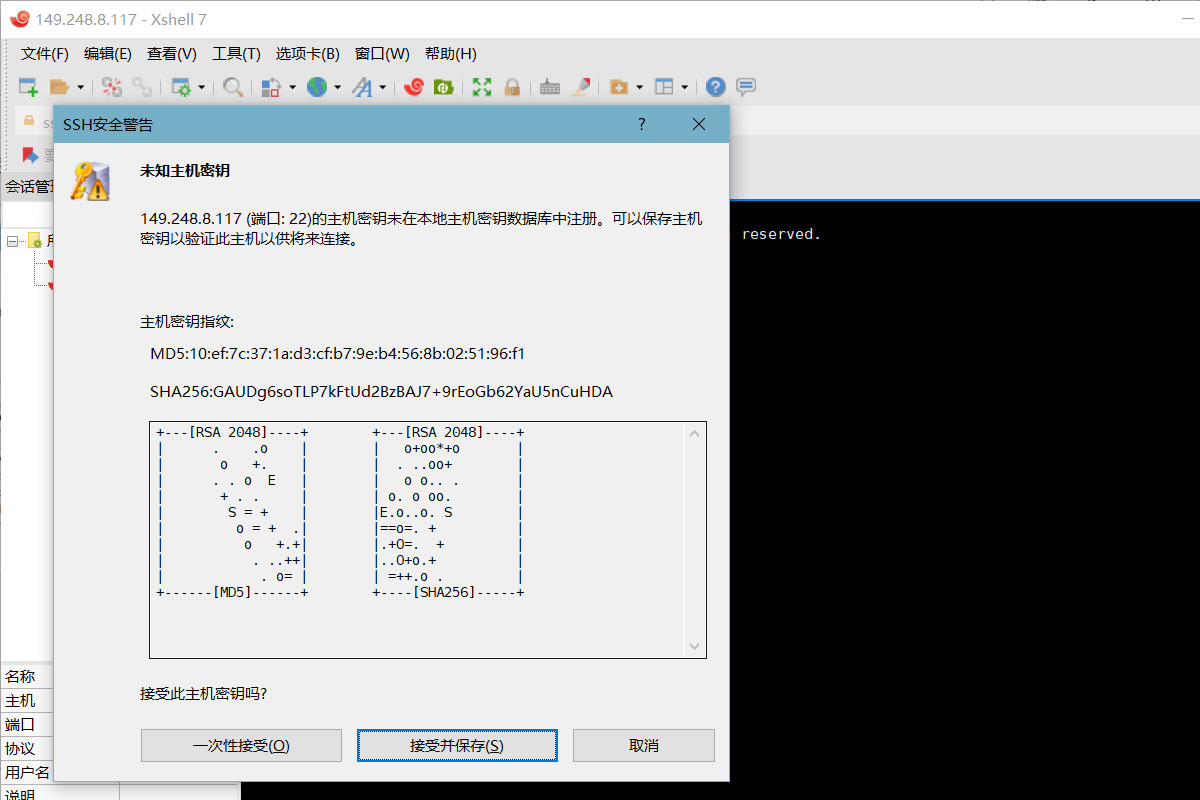This screenshot has height=800, width=1200.
Task: Expand the layout icon dropdown arrow
Action: (684, 87)
